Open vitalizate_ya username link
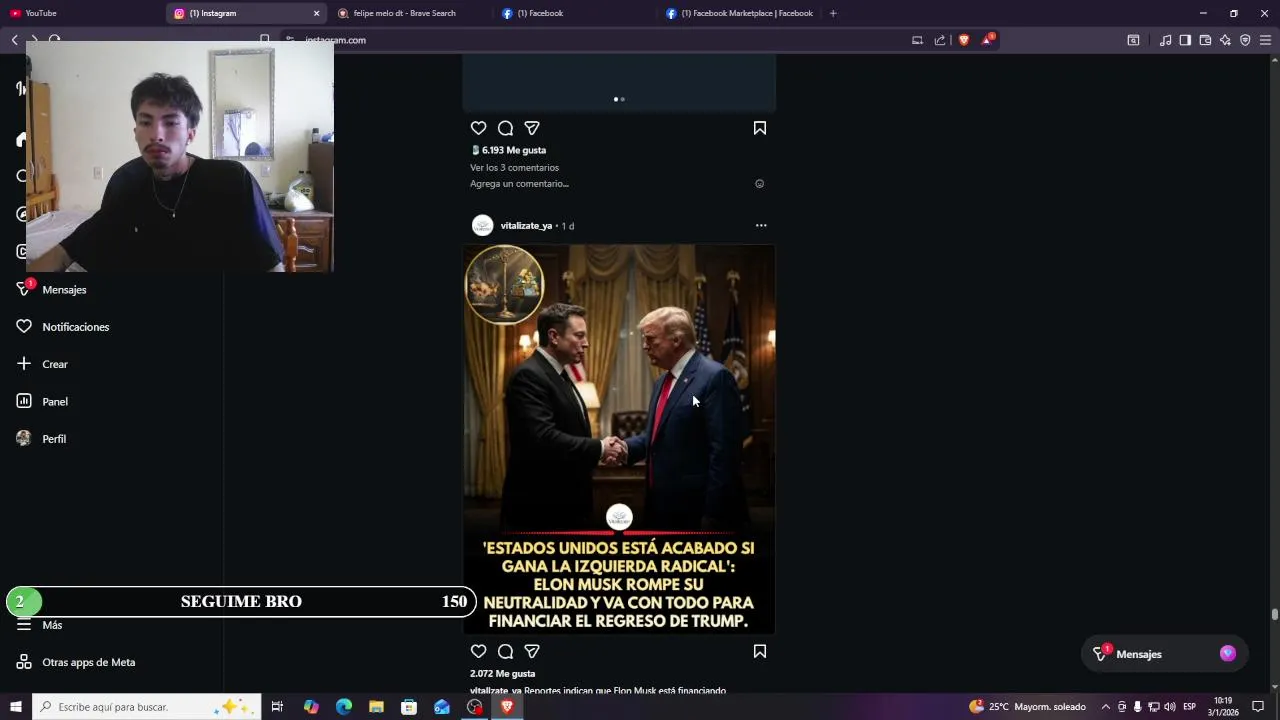The width and height of the screenshot is (1280, 720). tap(526, 226)
